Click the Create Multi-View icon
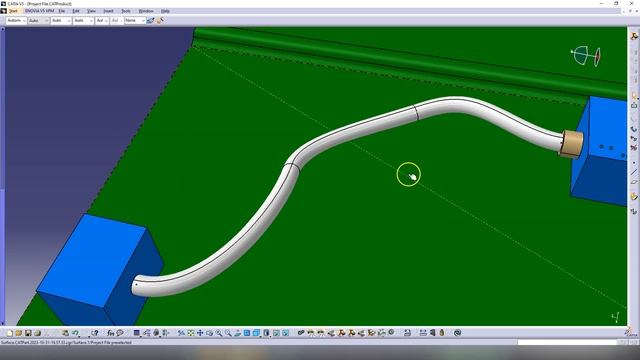Image resolution: width=640 pixels, height=360 pixels. tap(247, 333)
